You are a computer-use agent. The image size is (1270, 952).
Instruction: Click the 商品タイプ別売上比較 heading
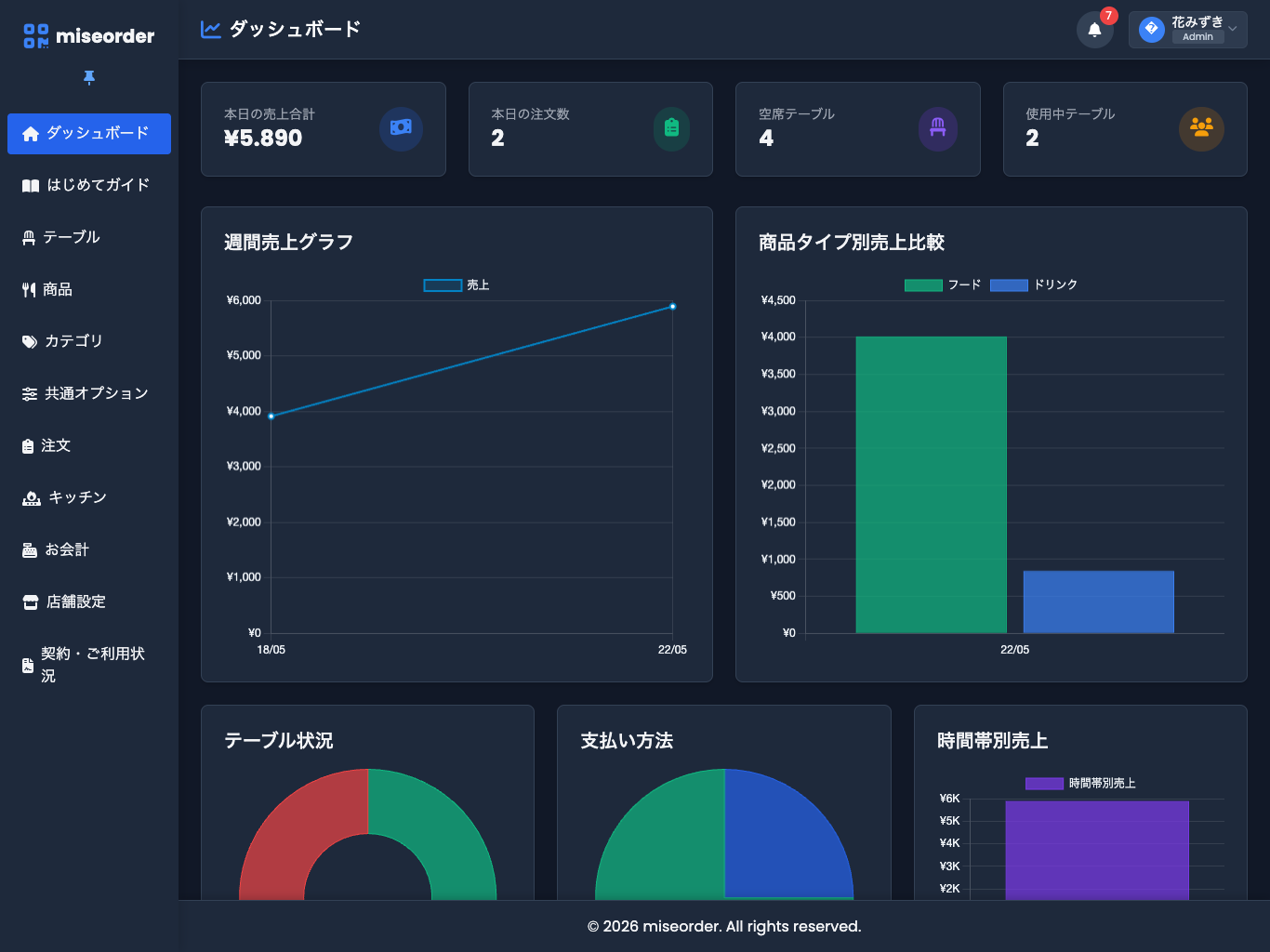(x=852, y=243)
